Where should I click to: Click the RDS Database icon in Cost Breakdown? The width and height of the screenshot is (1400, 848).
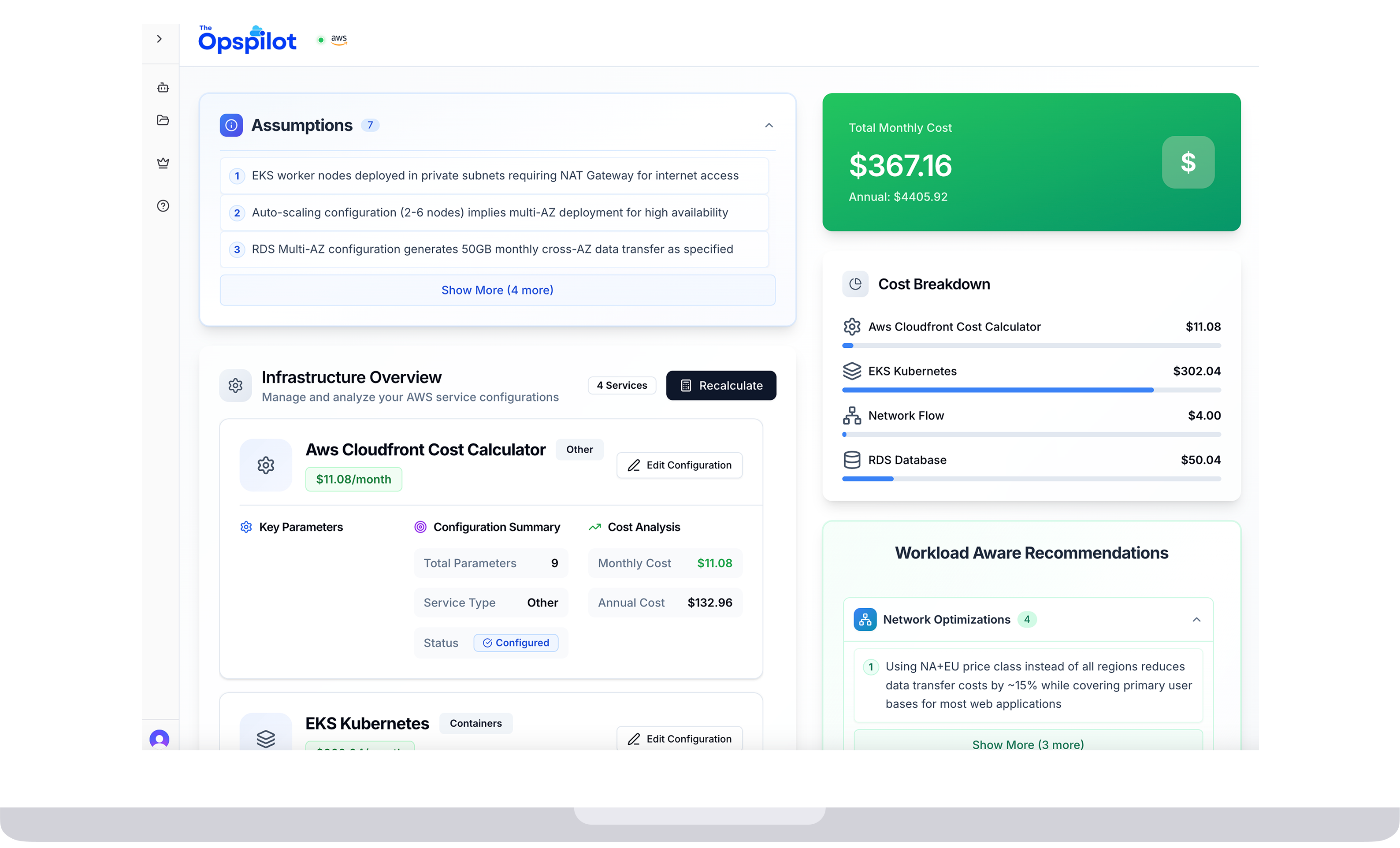[852, 459]
